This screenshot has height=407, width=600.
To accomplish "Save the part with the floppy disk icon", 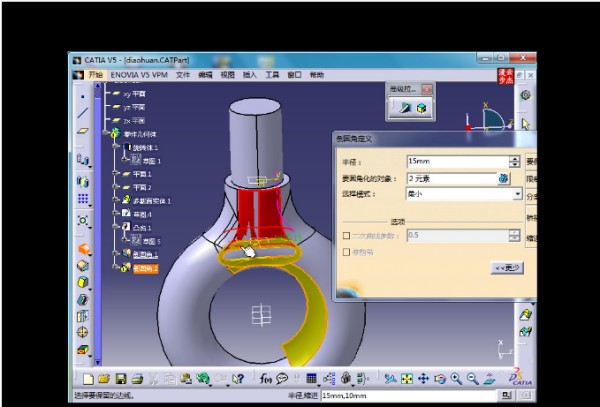I will click(x=121, y=379).
